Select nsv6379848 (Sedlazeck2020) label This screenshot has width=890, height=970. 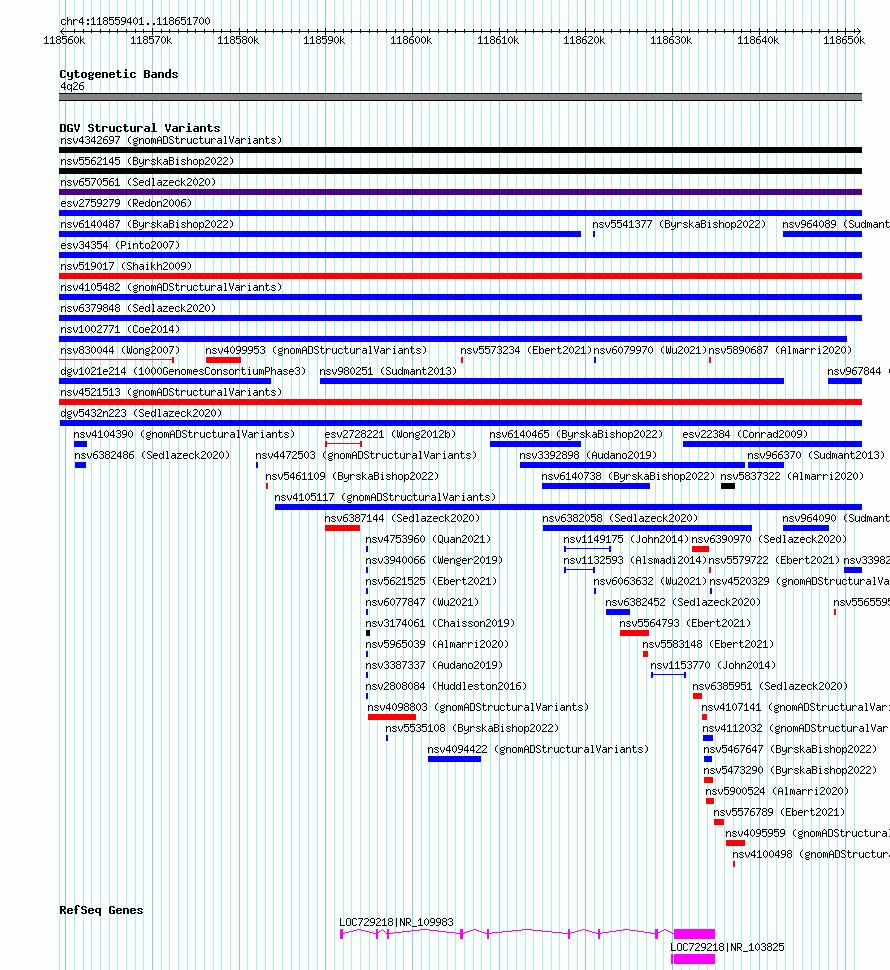[x=138, y=309]
